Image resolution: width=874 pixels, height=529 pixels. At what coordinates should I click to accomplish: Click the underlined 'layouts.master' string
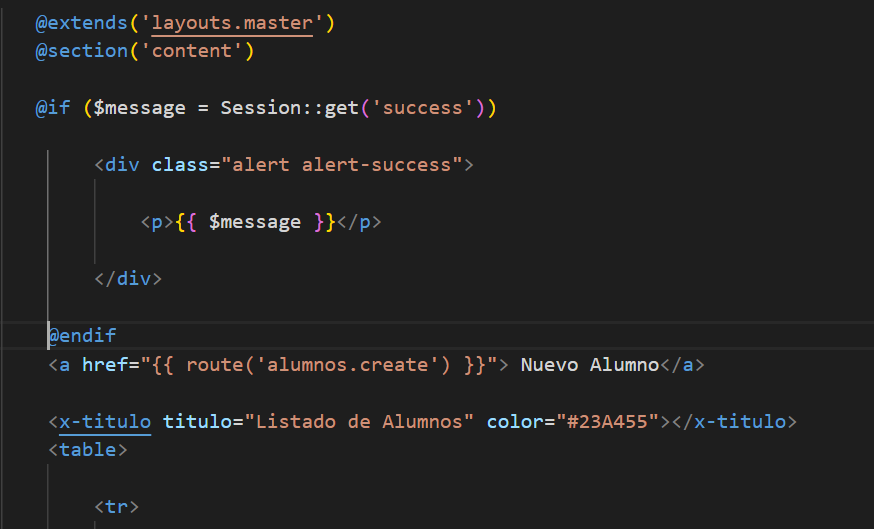pos(231,23)
